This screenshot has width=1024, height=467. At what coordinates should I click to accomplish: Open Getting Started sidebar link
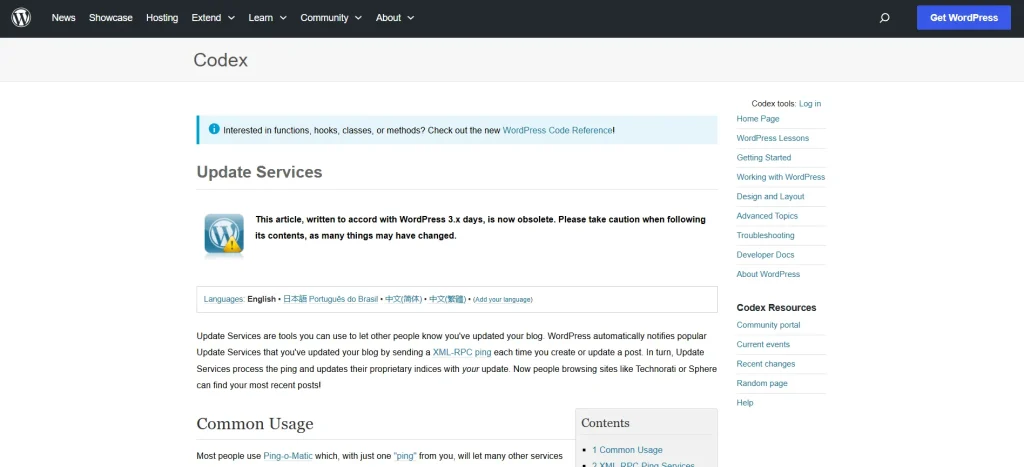pyautogui.click(x=763, y=158)
